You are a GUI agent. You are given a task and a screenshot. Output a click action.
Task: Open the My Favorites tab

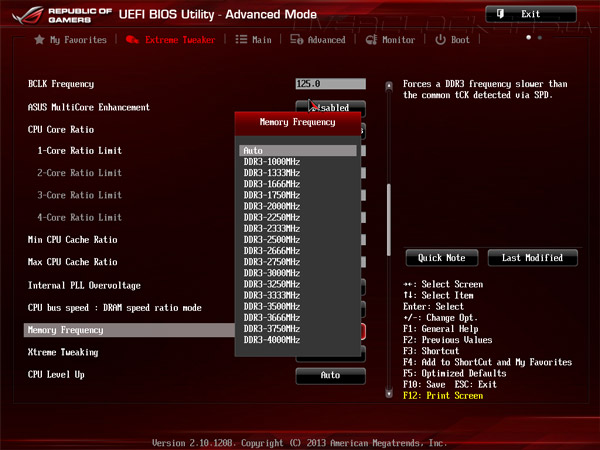pyautogui.click(x=71, y=40)
